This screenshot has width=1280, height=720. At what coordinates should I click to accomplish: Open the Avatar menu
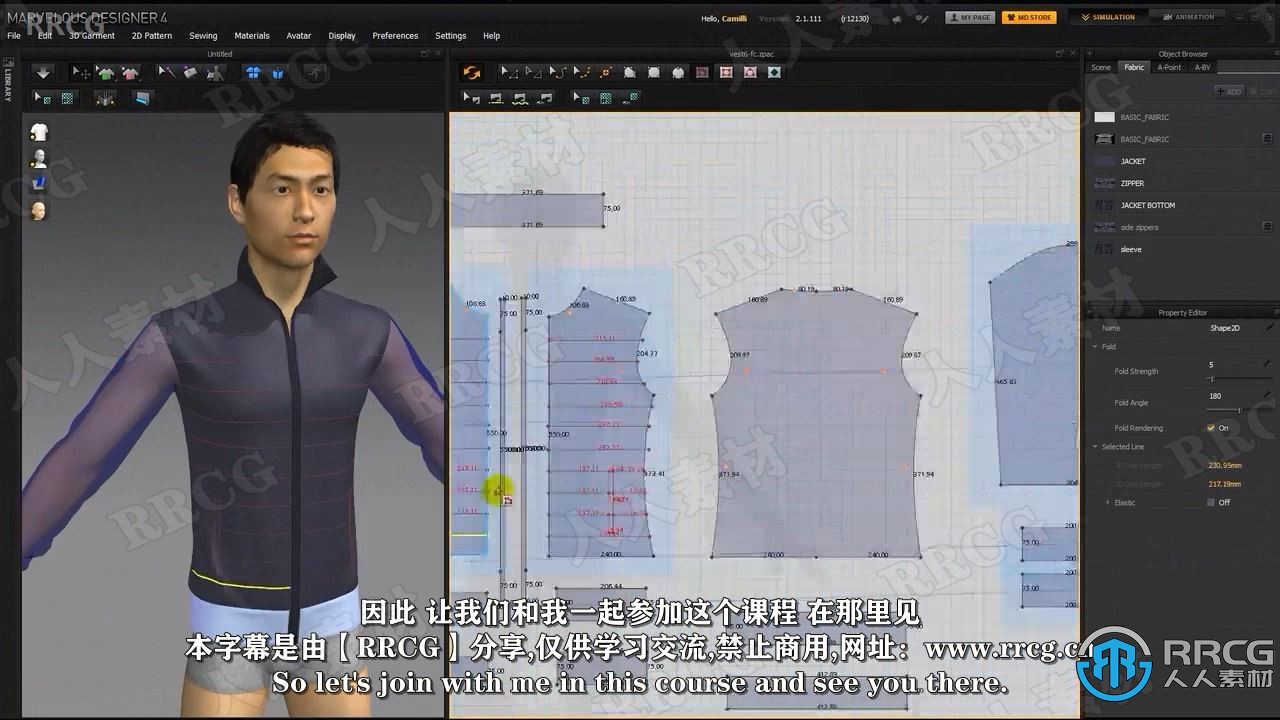click(299, 35)
